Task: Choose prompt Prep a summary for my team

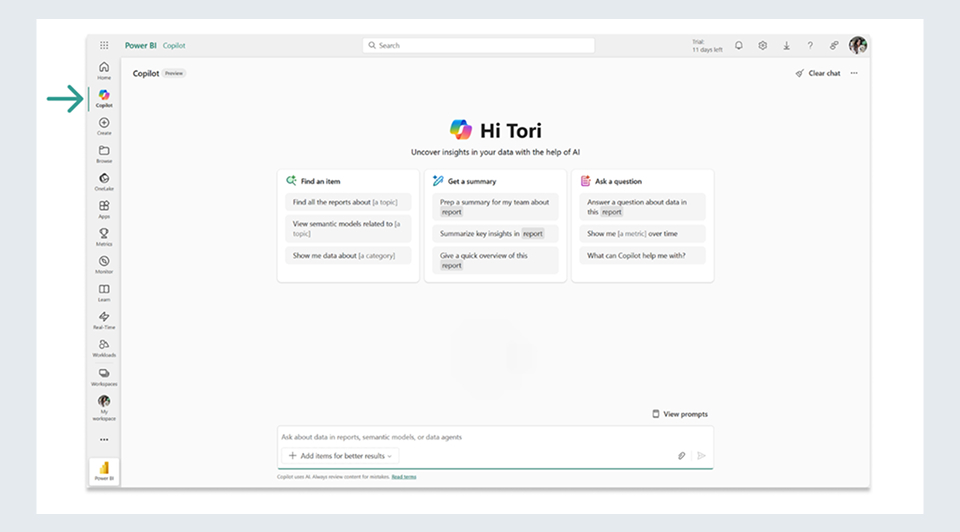Action: click(495, 207)
